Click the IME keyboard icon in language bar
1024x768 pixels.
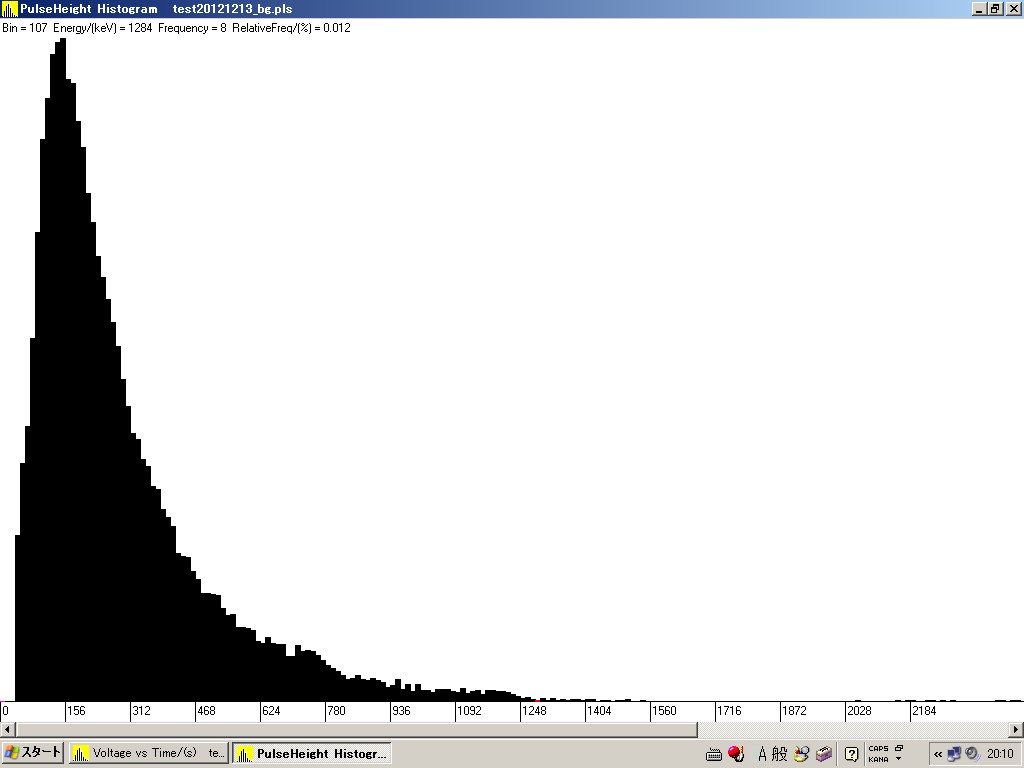point(714,754)
